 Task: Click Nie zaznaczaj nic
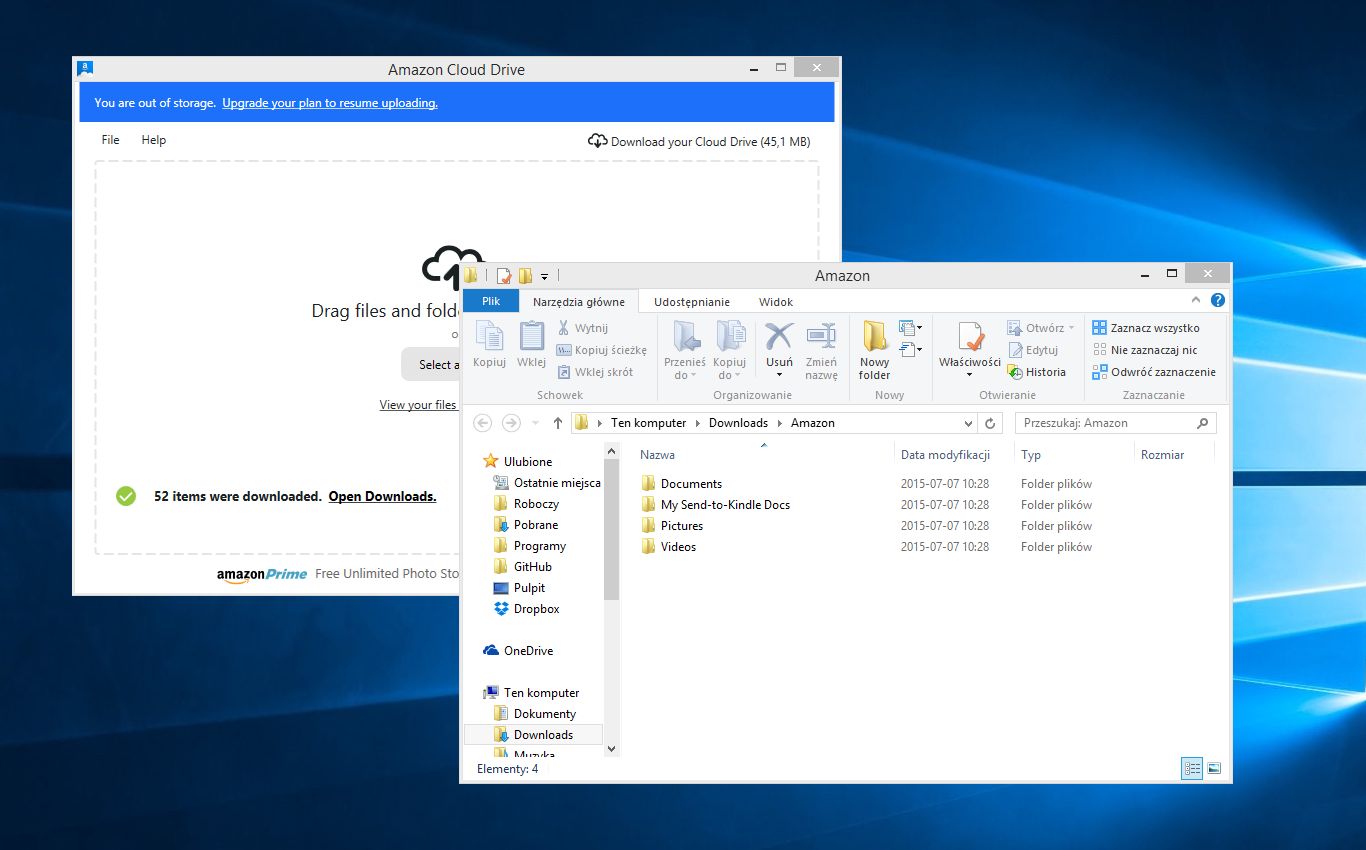click(x=1145, y=350)
